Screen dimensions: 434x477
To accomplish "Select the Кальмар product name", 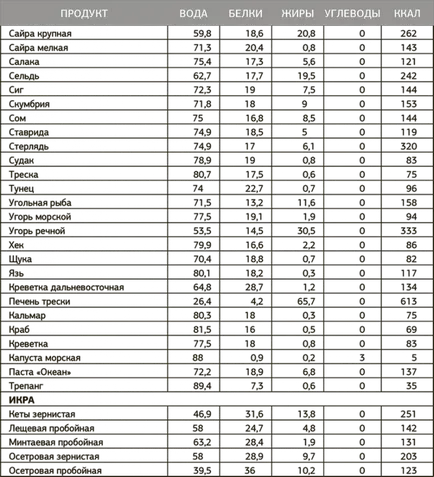I will (x=27, y=316).
